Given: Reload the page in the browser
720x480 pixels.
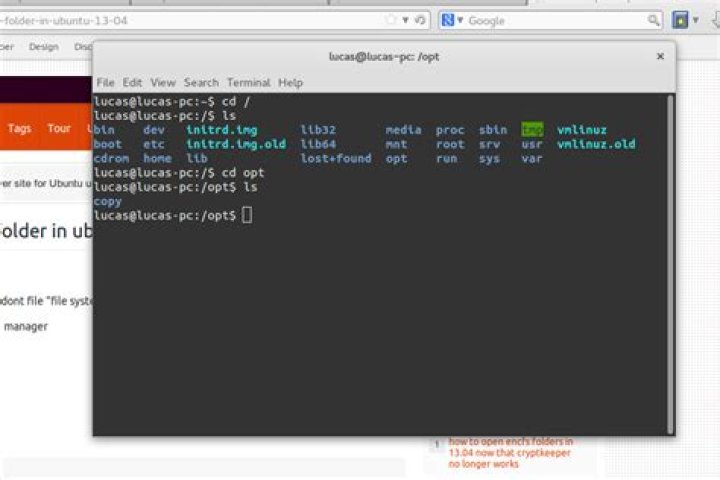Looking at the screenshot, I should pyautogui.click(x=420, y=20).
